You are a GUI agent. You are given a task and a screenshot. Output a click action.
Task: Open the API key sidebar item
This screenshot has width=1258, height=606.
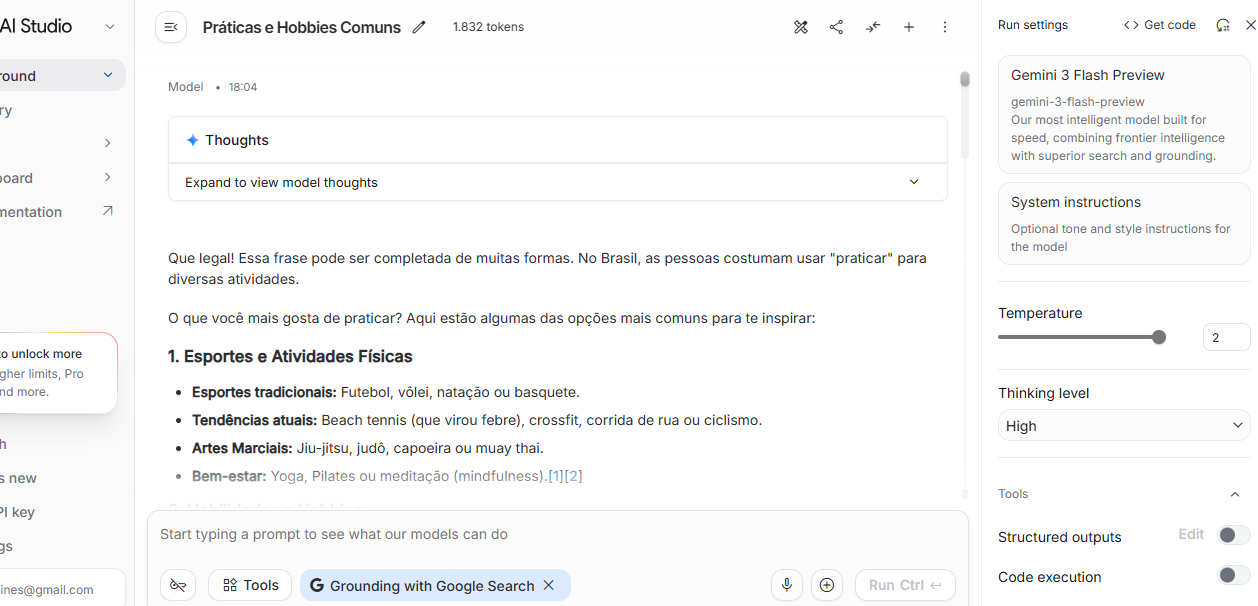point(17,512)
